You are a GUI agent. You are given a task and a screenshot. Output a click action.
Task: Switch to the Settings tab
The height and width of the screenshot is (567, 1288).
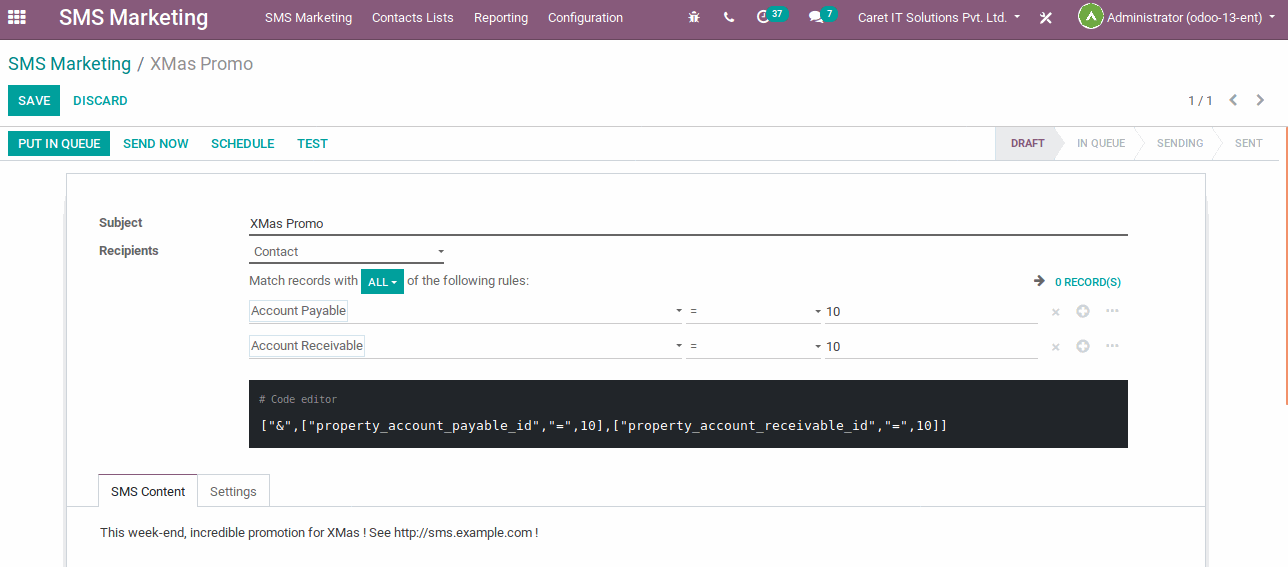(233, 491)
